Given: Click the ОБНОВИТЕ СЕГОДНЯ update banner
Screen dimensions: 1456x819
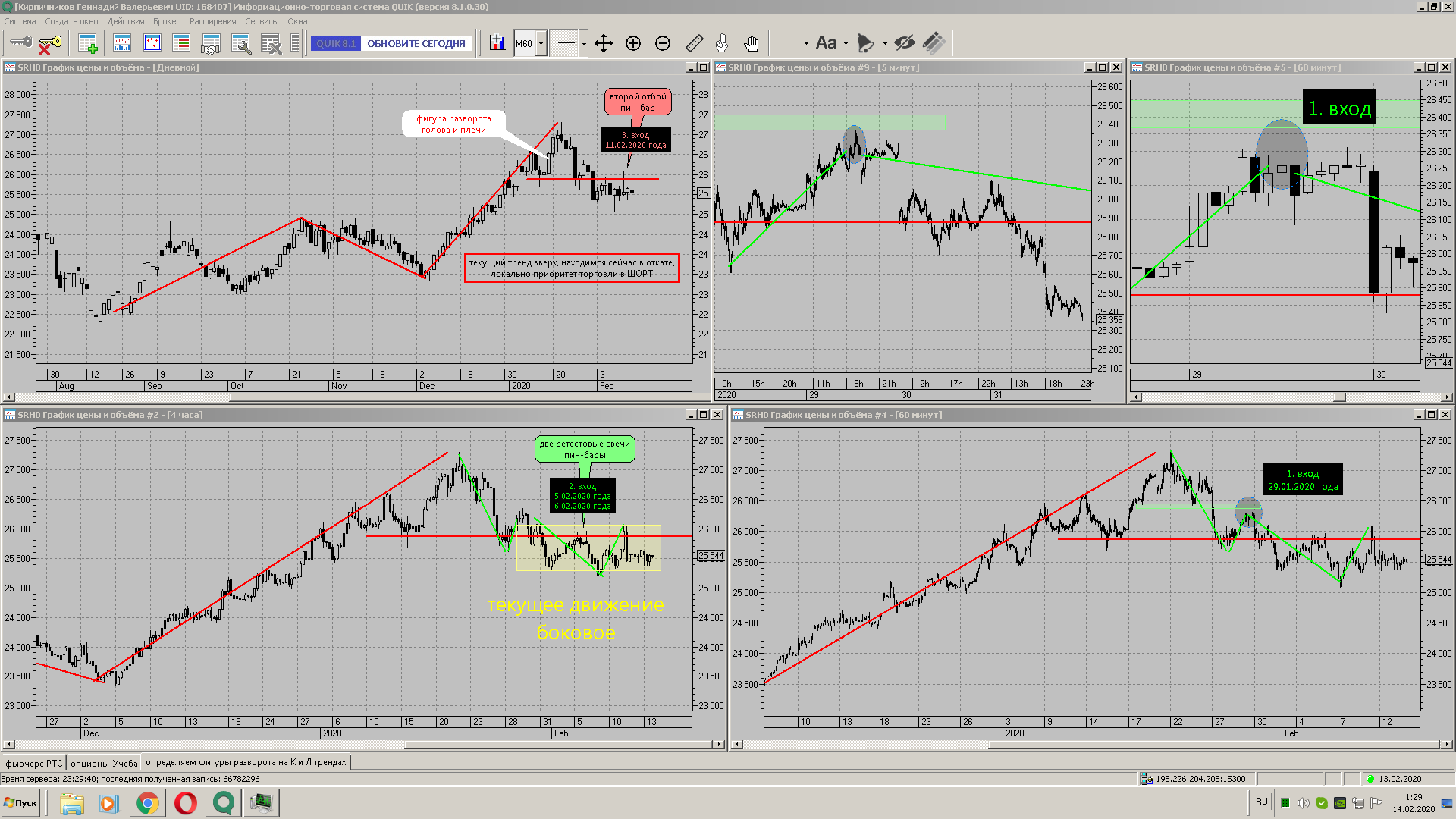Looking at the screenshot, I should [x=416, y=43].
